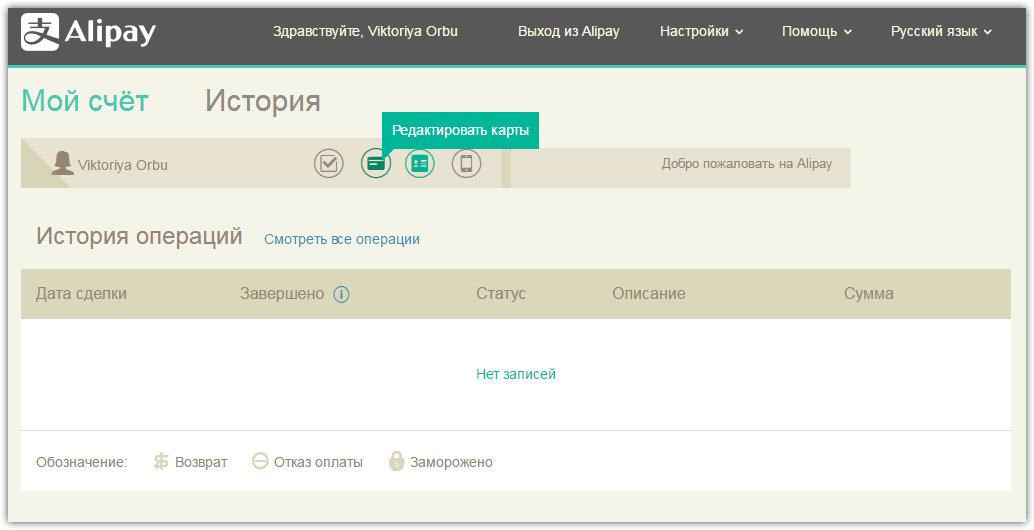The height and width of the screenshot is (530, 1034).
Task: Click the Отказ оплаты circle icon
Action: pyautogui.click(x=260, y=461)
